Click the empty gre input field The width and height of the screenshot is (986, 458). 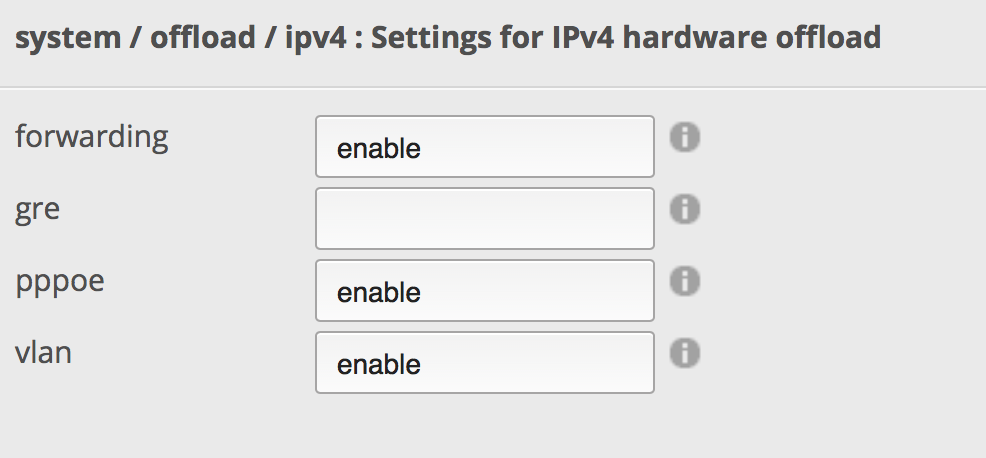coord(484,218)
